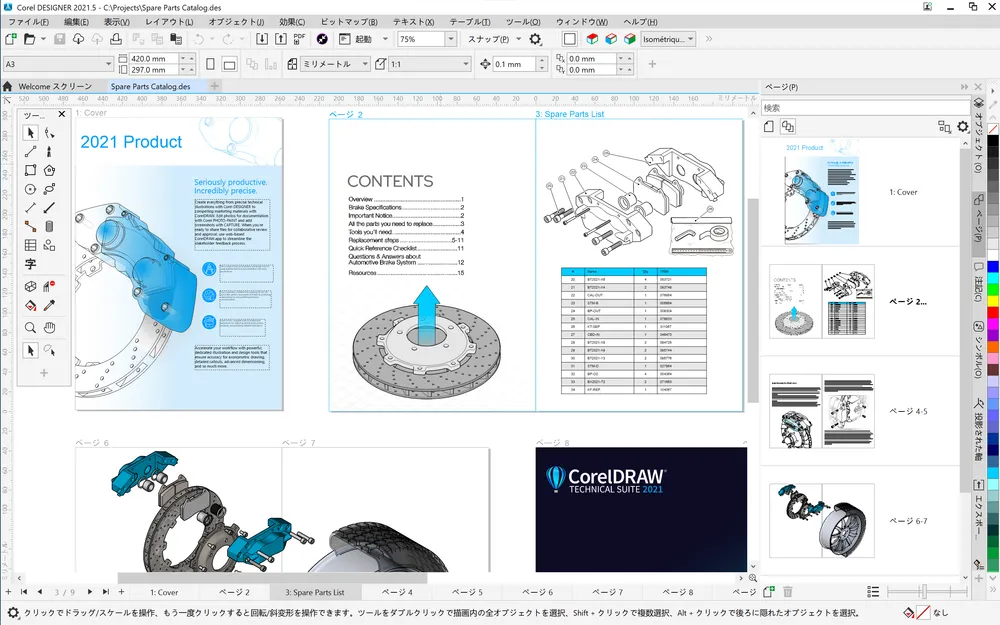Image resolution: width=1000 pixels, height=625 pixels.
Task: Switch to the ページ 4 page tab
Action: tap(397, 592)
